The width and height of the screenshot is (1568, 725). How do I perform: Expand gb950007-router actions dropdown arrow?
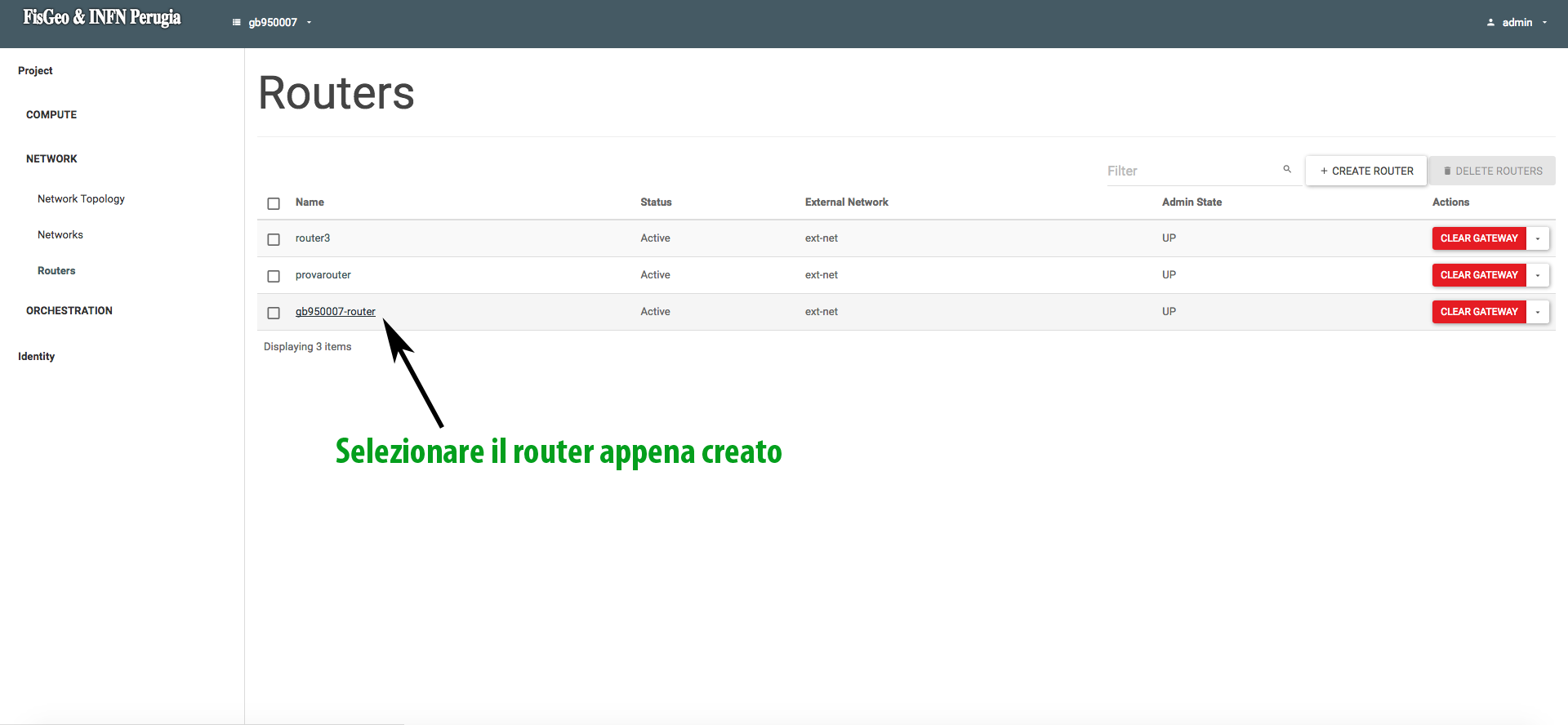point(1538,312)
